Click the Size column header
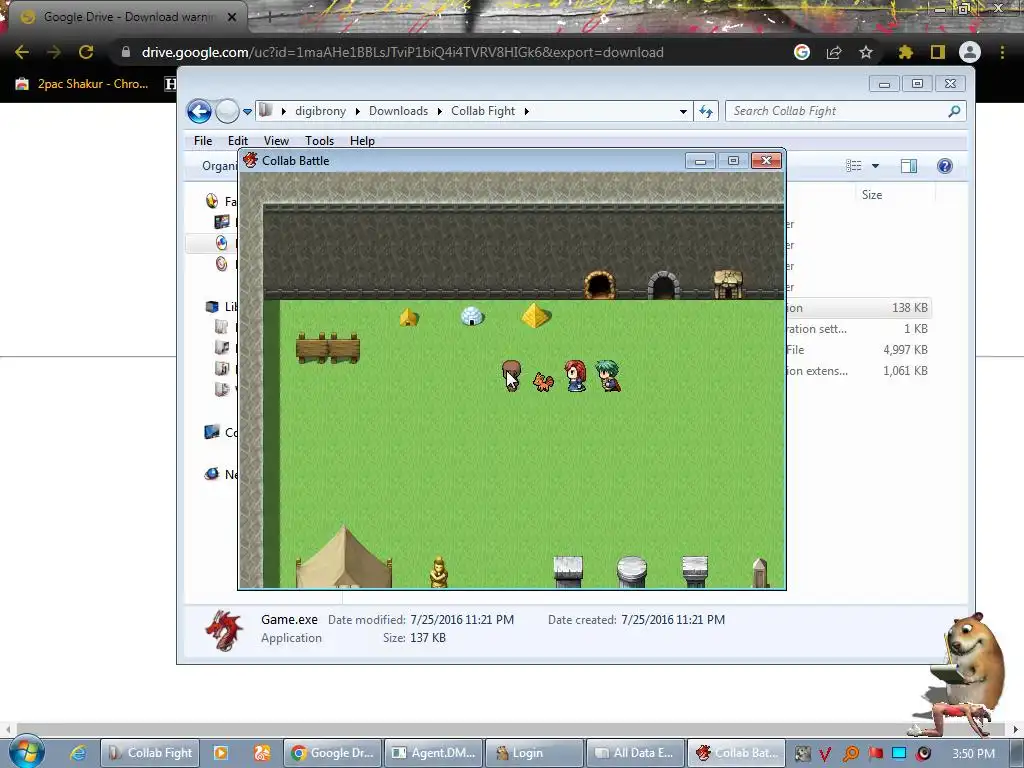Image resolution: width=1024 pixels, height=768 pixels. click(872, 195)
